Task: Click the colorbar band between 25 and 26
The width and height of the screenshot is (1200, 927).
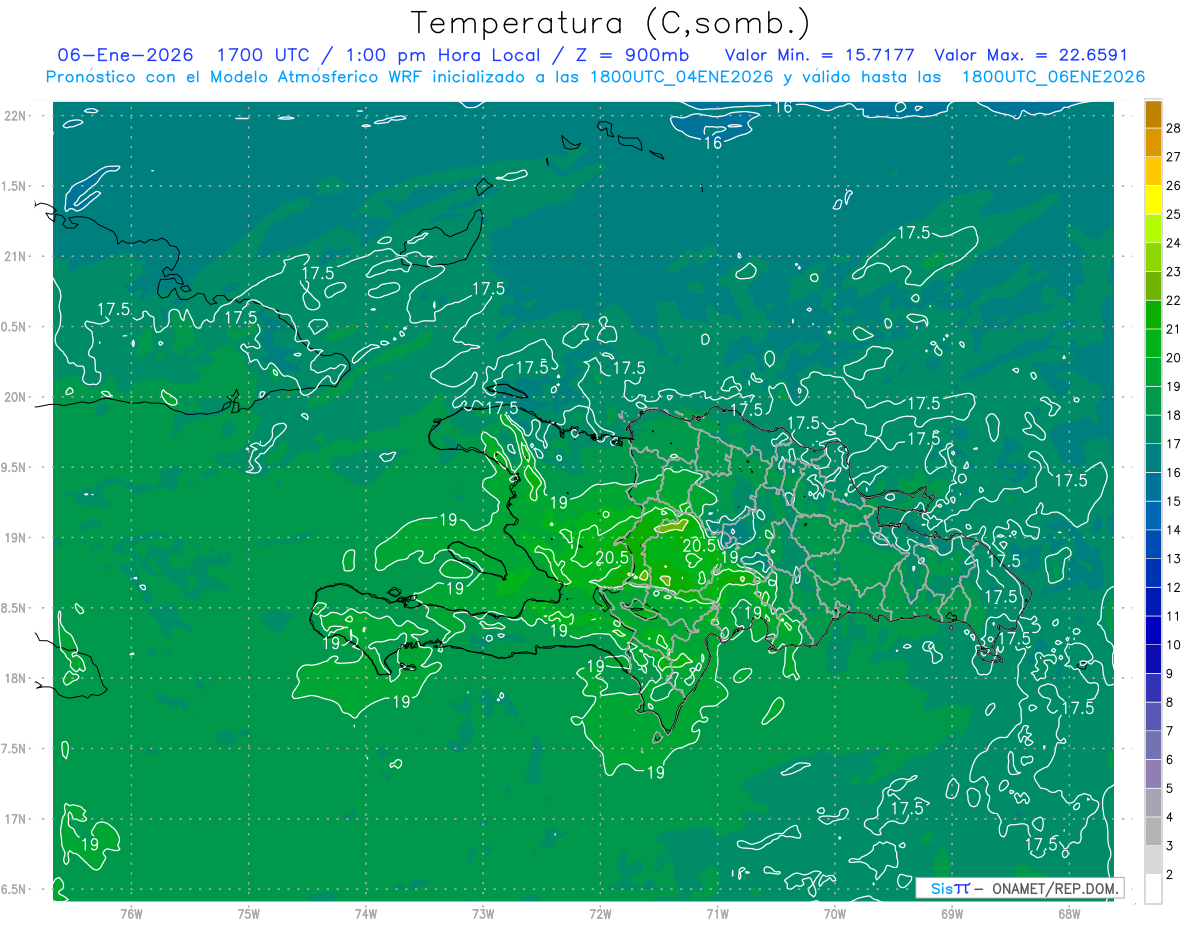Action: coord(1153,200)
